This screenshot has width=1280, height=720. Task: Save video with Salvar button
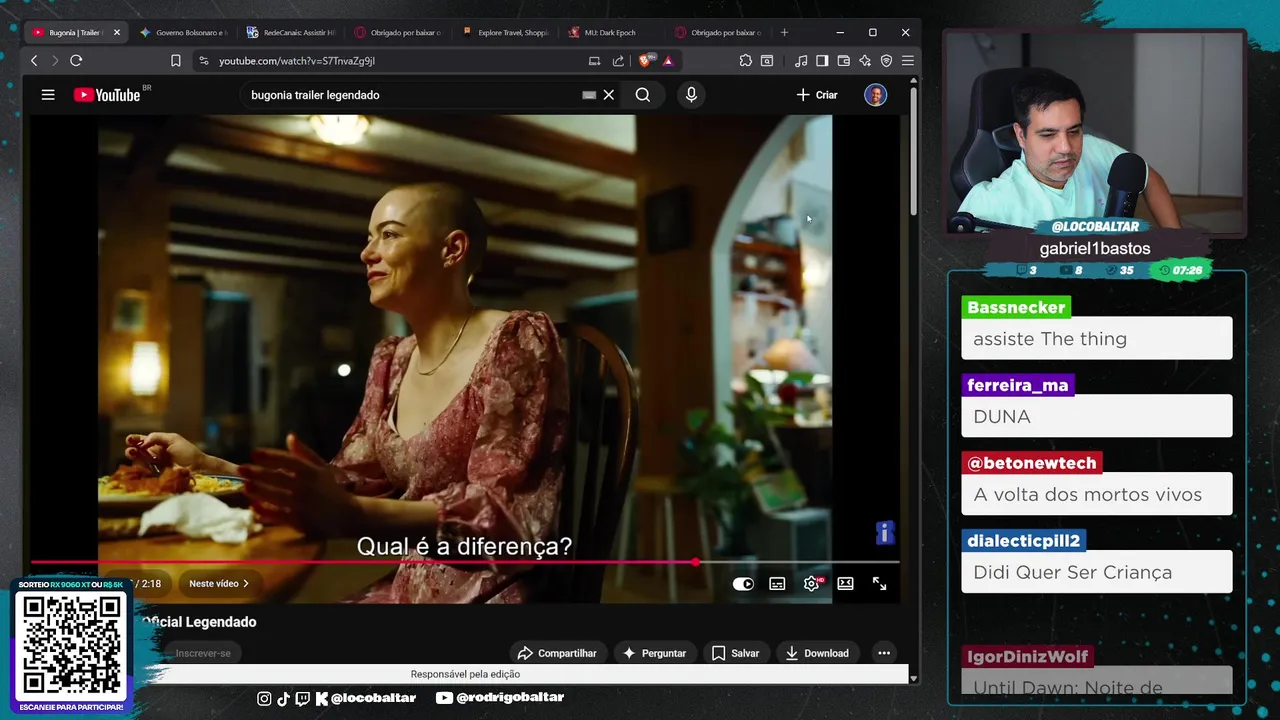(735, 653)
